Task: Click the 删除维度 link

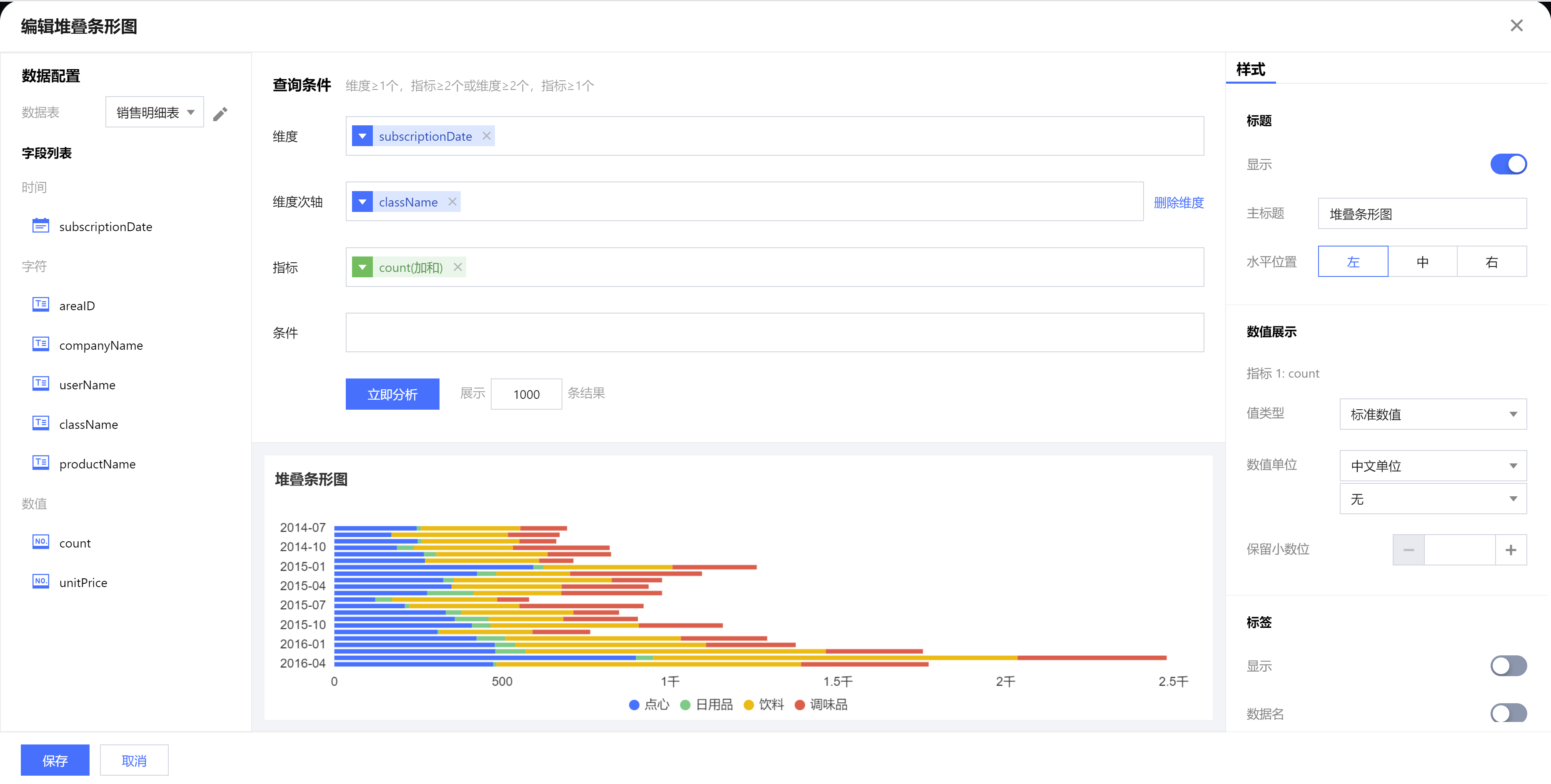Action: [1178, 202]
